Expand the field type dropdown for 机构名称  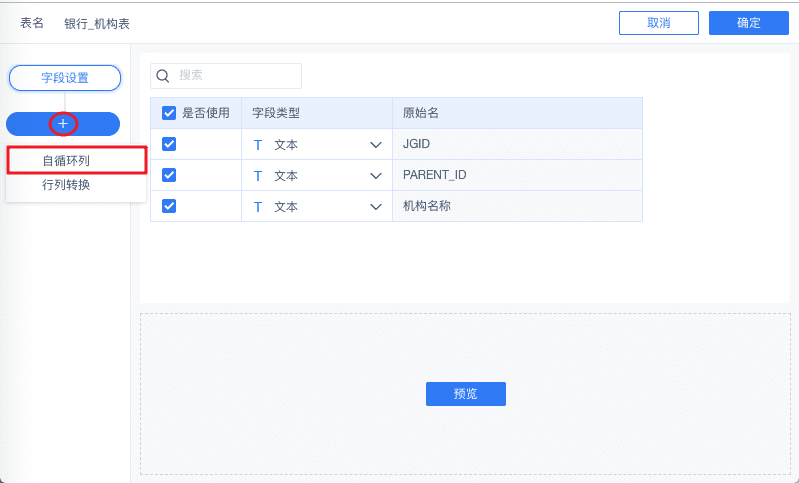375,207
